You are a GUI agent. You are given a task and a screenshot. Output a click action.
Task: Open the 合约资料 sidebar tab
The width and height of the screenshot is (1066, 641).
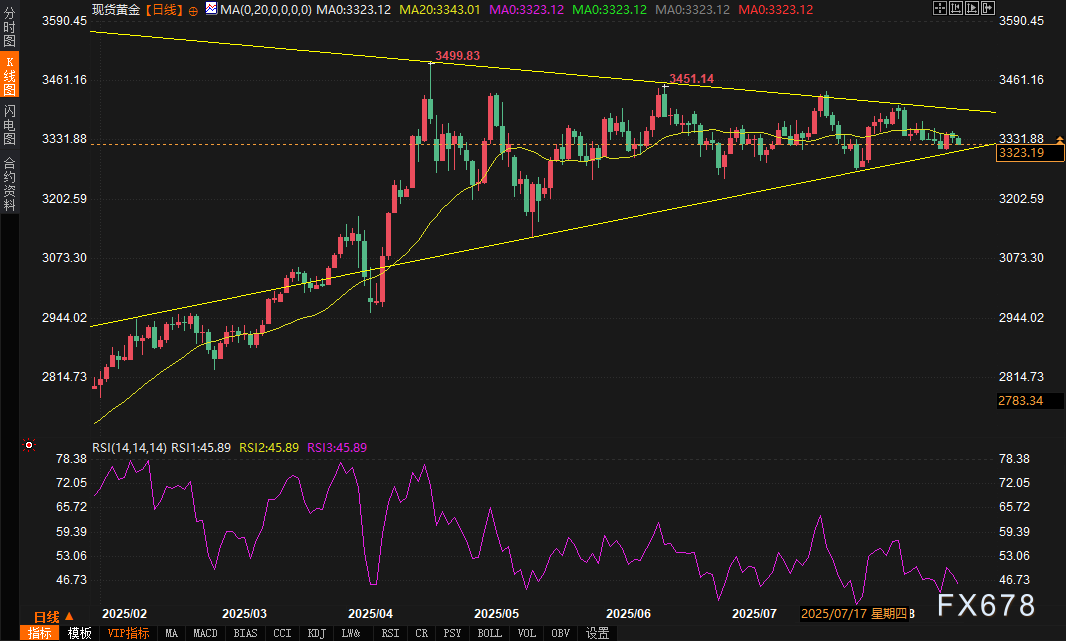pos(10,183)
